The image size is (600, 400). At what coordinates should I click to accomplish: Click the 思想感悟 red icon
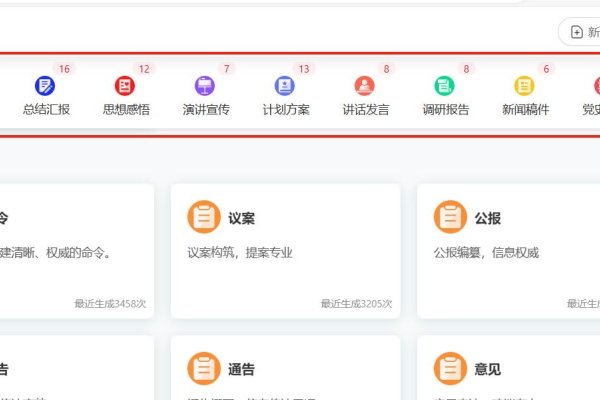(x=125, y=86)
